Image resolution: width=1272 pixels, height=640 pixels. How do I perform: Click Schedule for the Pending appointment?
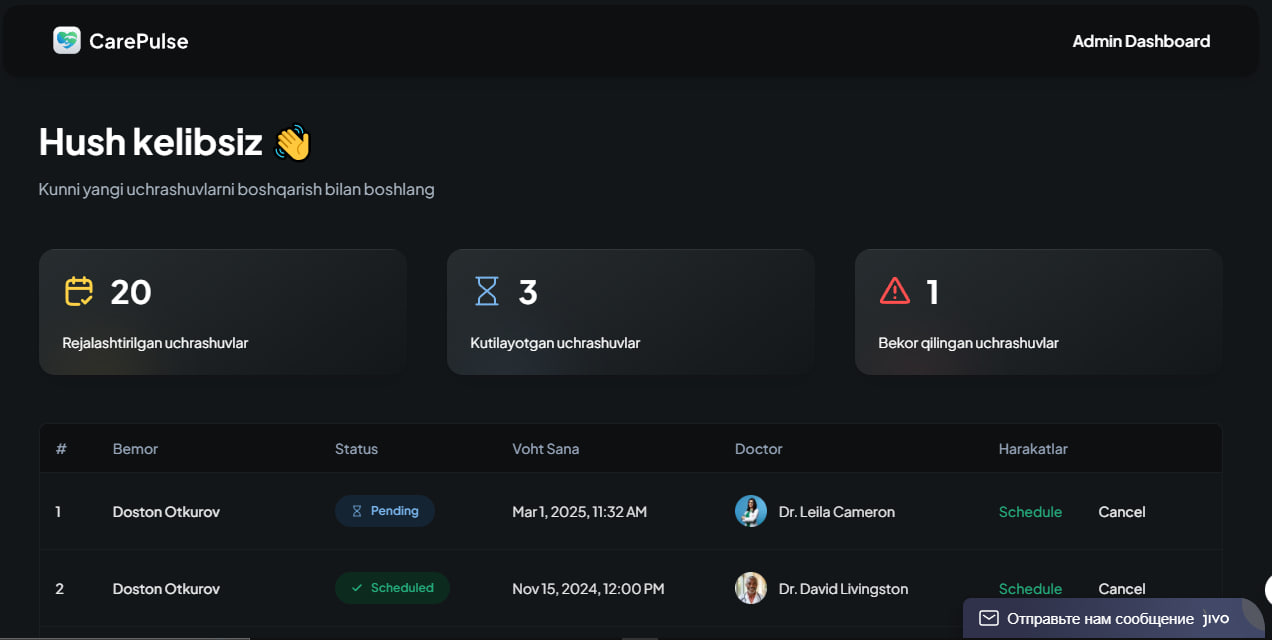coord(1030,511)
